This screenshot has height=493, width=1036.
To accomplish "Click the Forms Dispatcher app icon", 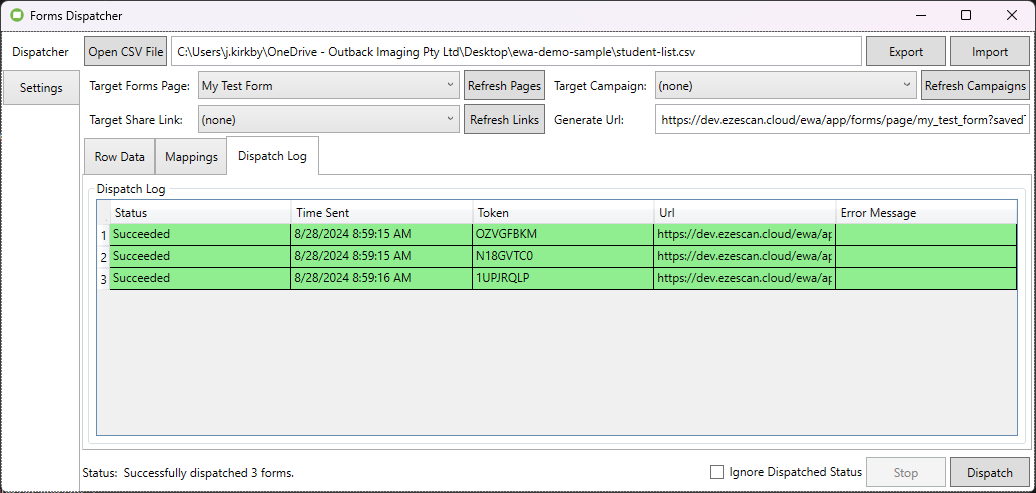I will [x=16, y=15].
